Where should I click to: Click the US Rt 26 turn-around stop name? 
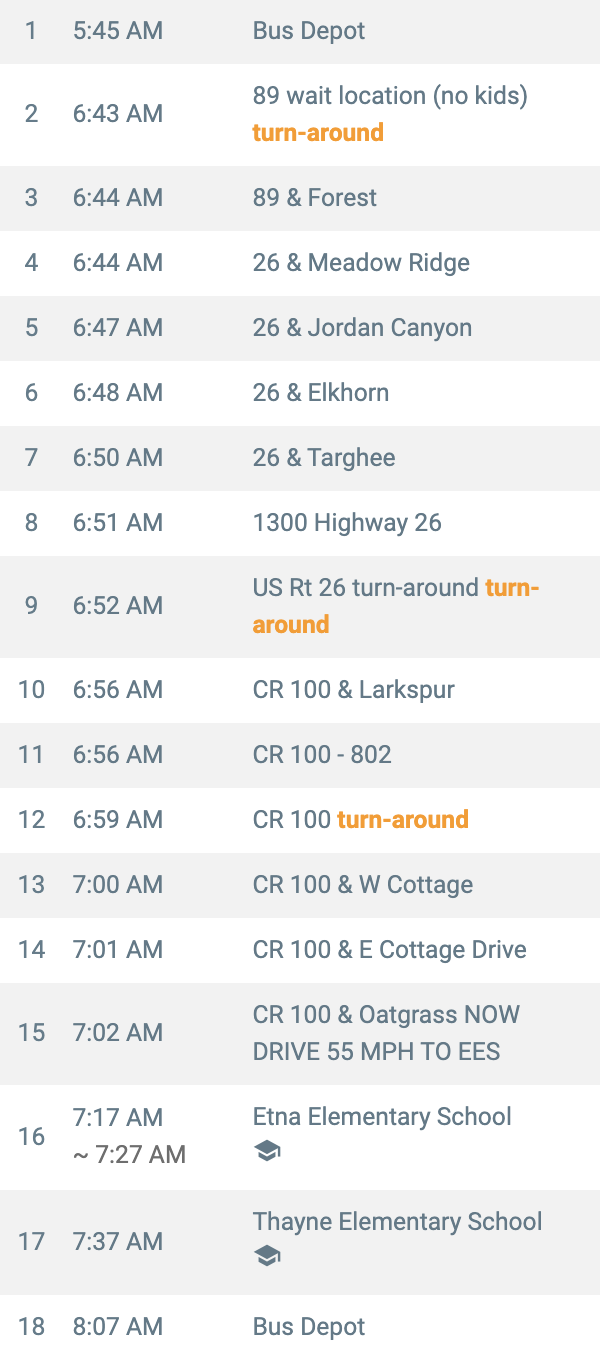pyautogui.click(x=365, y=588)
